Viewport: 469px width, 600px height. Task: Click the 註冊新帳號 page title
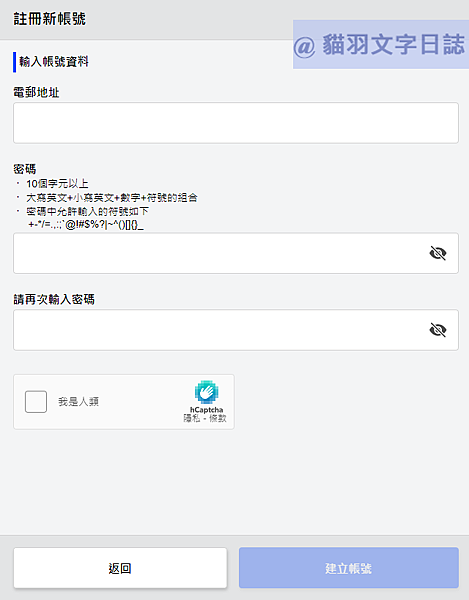pos(50,19)
